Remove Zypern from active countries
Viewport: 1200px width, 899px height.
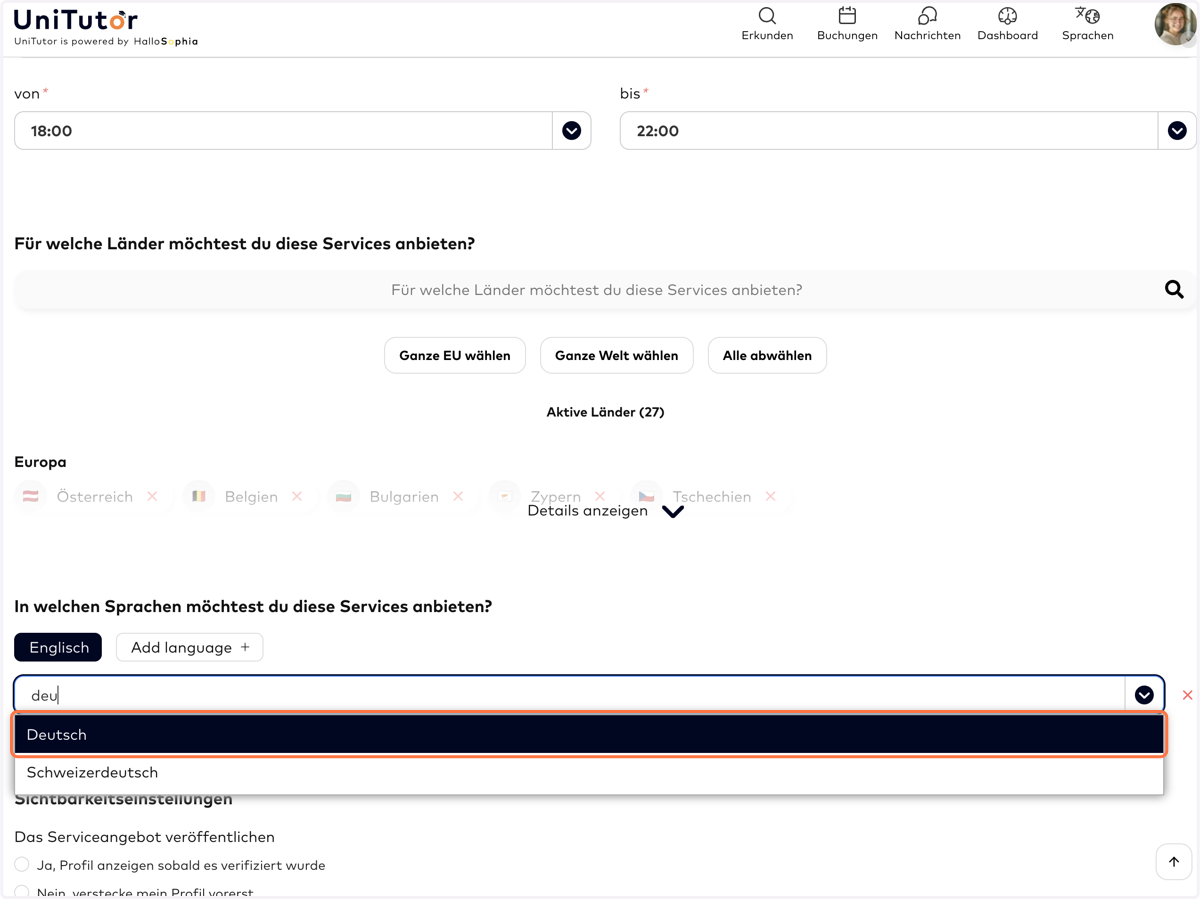pyautogui.click(x=600, y=496)
